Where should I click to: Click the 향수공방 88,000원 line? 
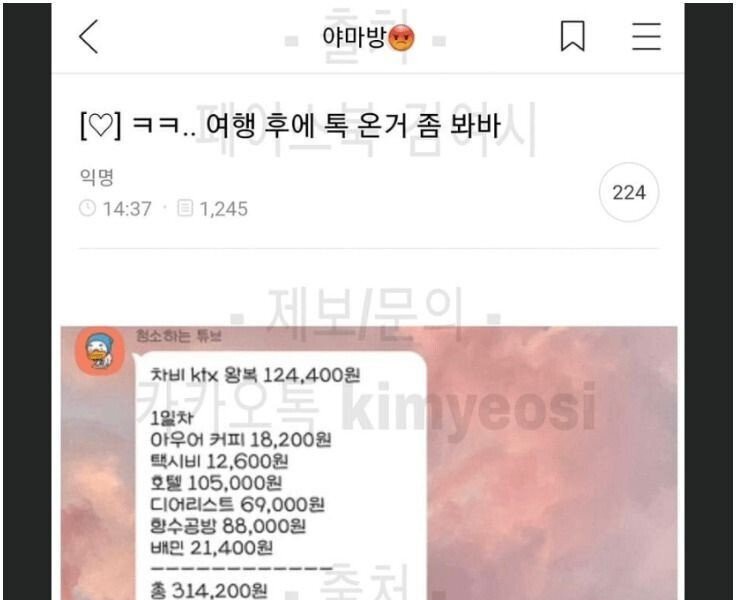tap(228, 526)
